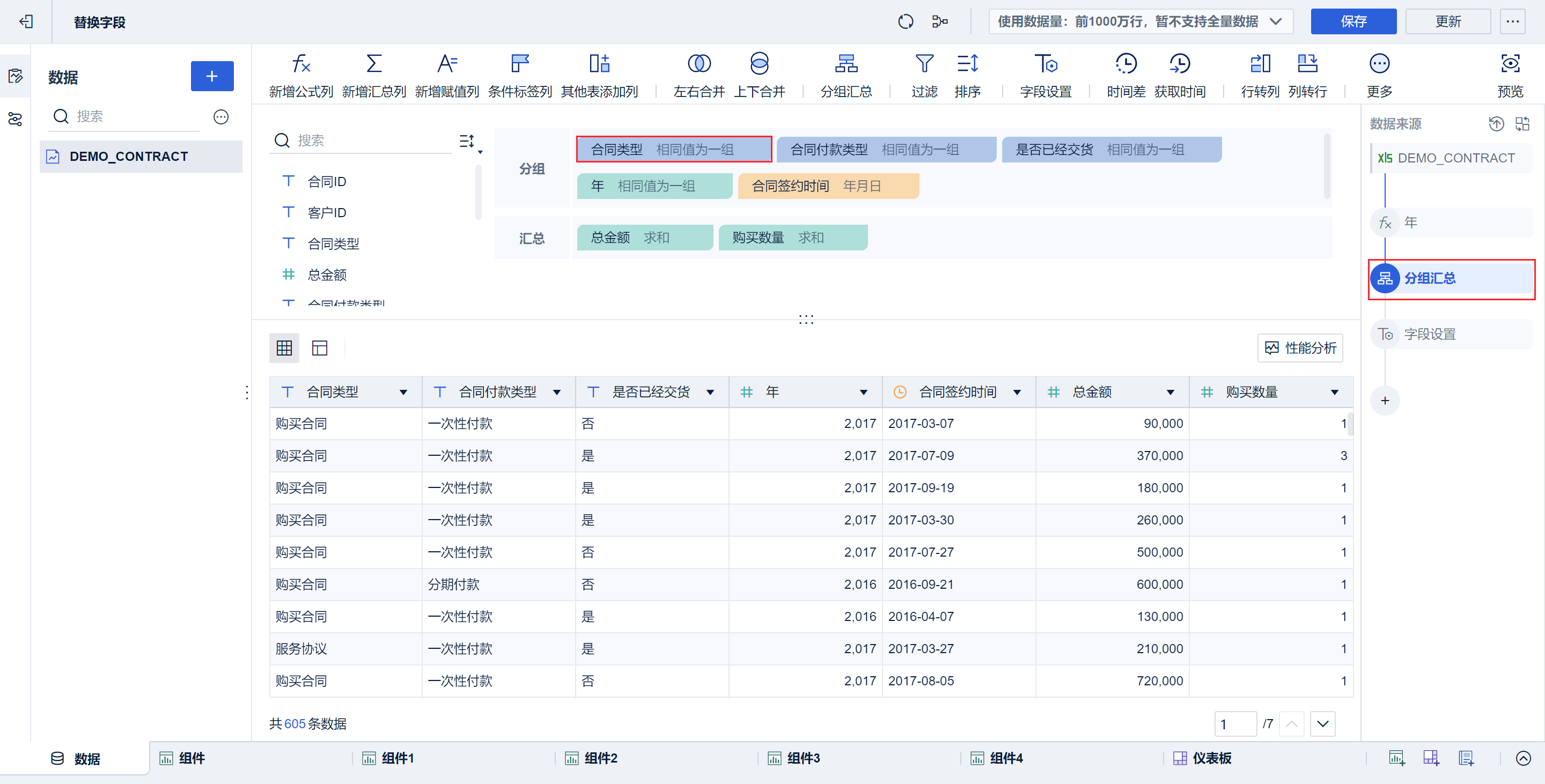Click the refresh circular arrows icon

[905, 21]
